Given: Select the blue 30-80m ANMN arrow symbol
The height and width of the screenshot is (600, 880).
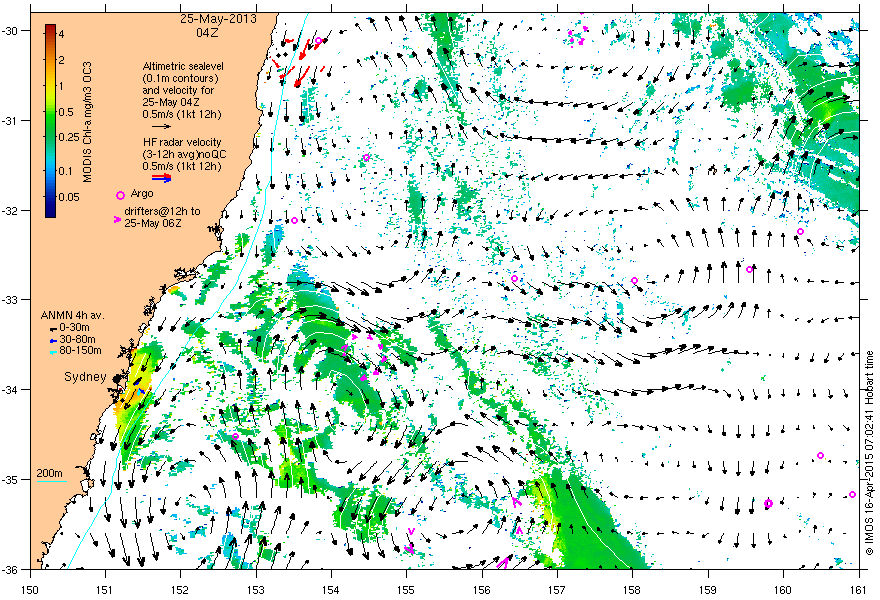Looking at the screenshot, I should [x=53, y=340].
